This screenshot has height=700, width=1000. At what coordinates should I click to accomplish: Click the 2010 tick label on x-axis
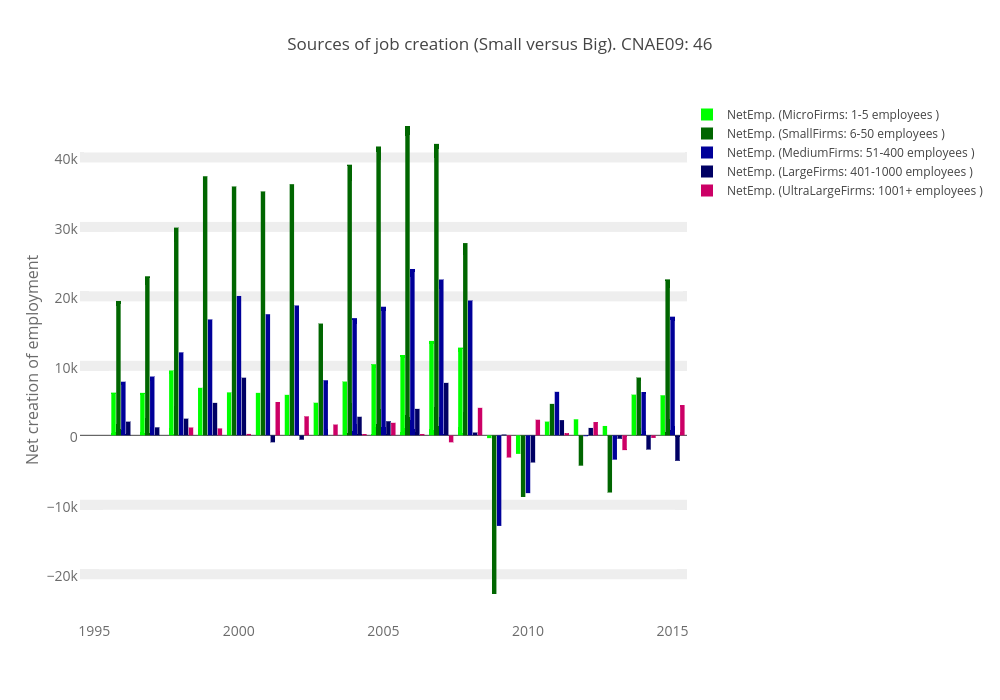[x=527, y=631]
